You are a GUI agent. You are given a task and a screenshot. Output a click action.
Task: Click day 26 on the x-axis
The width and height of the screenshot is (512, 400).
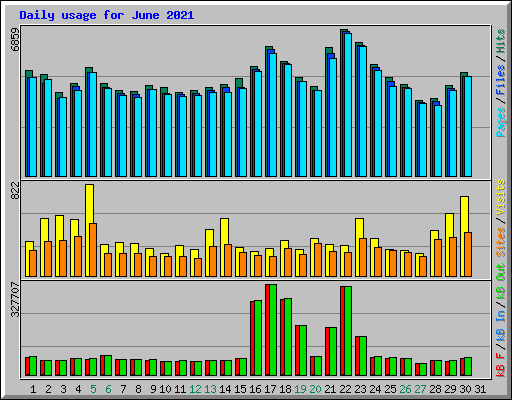click(405, 389)
